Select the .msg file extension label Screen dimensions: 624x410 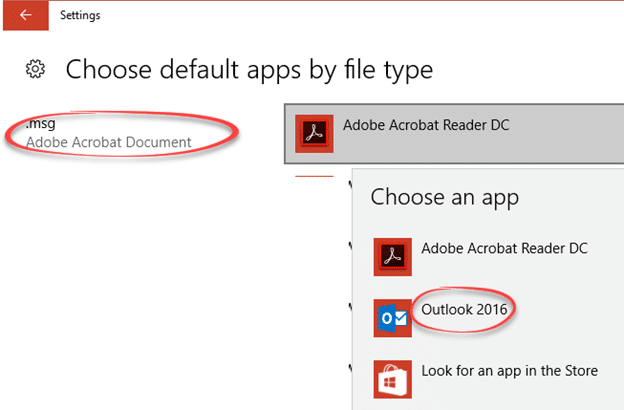pyautogui.click(x=40, y=124)
